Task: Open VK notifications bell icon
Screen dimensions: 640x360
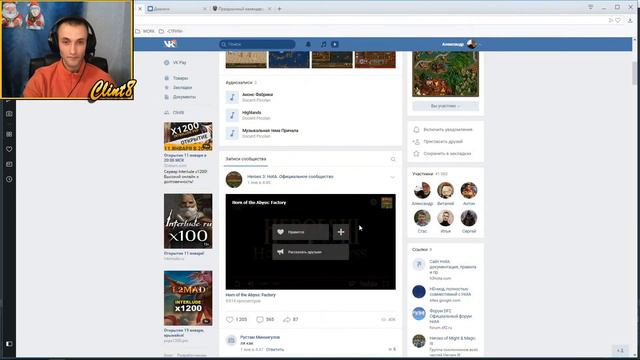Action: point(308,44)
